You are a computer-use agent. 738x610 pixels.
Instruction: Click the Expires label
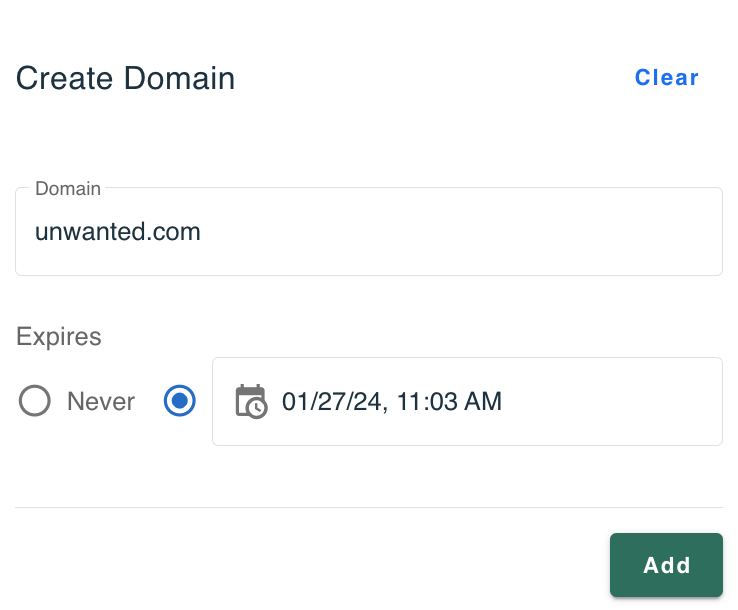59,337
